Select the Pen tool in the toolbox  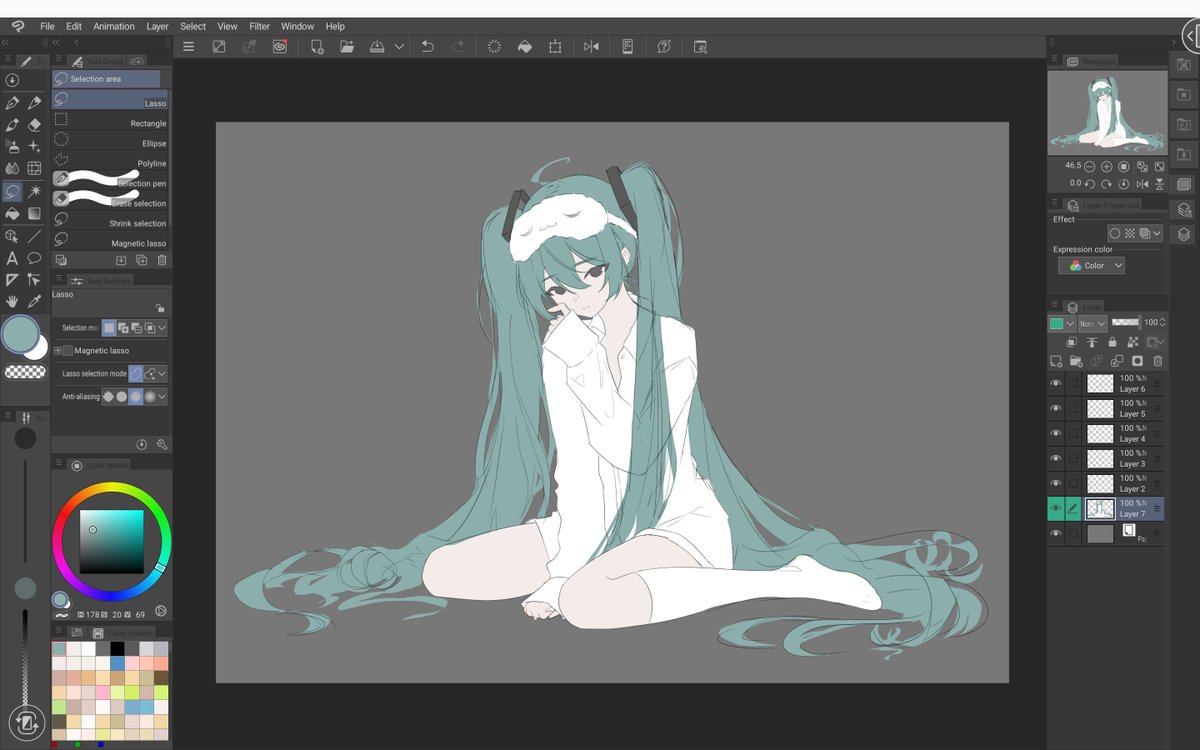(13, 103)
